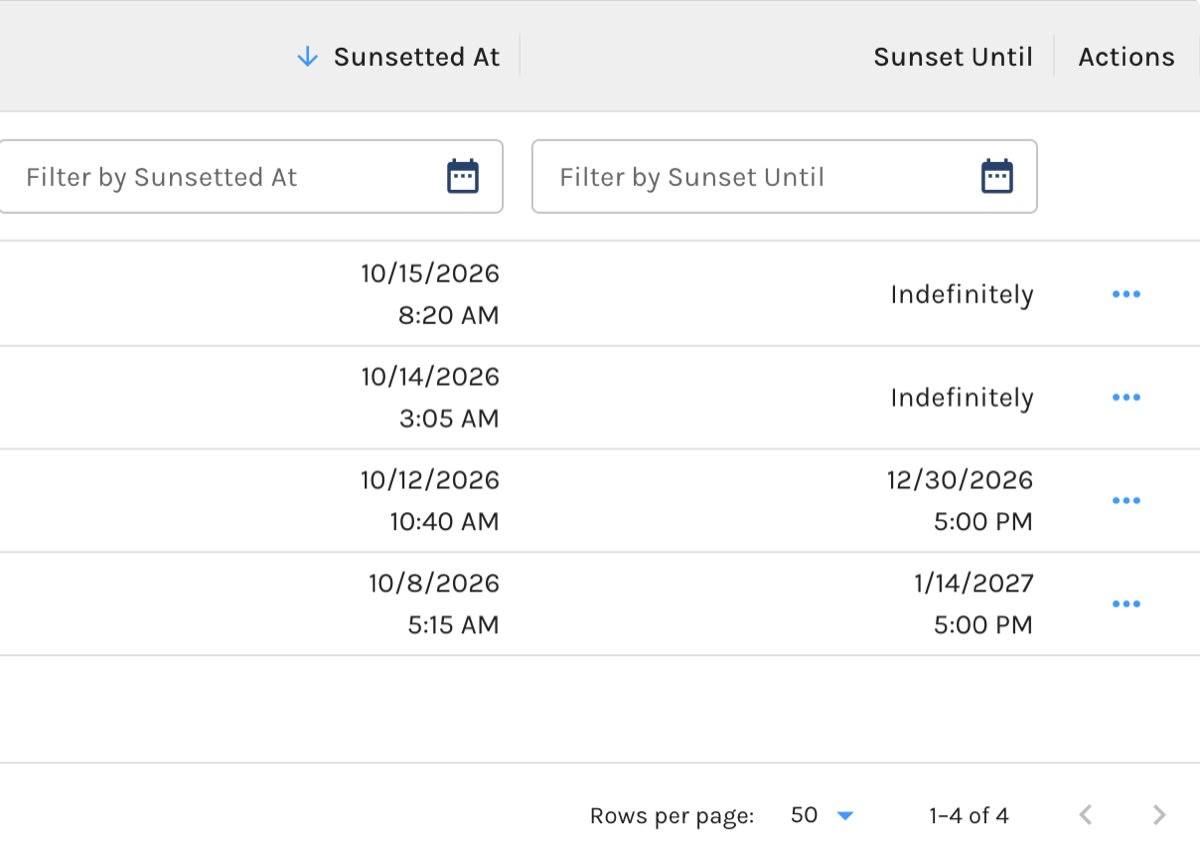Click Indefinitely in the 10/15/2026 row
The width and height of the screenshot is (1200, 868).
(x=962, y=295)
